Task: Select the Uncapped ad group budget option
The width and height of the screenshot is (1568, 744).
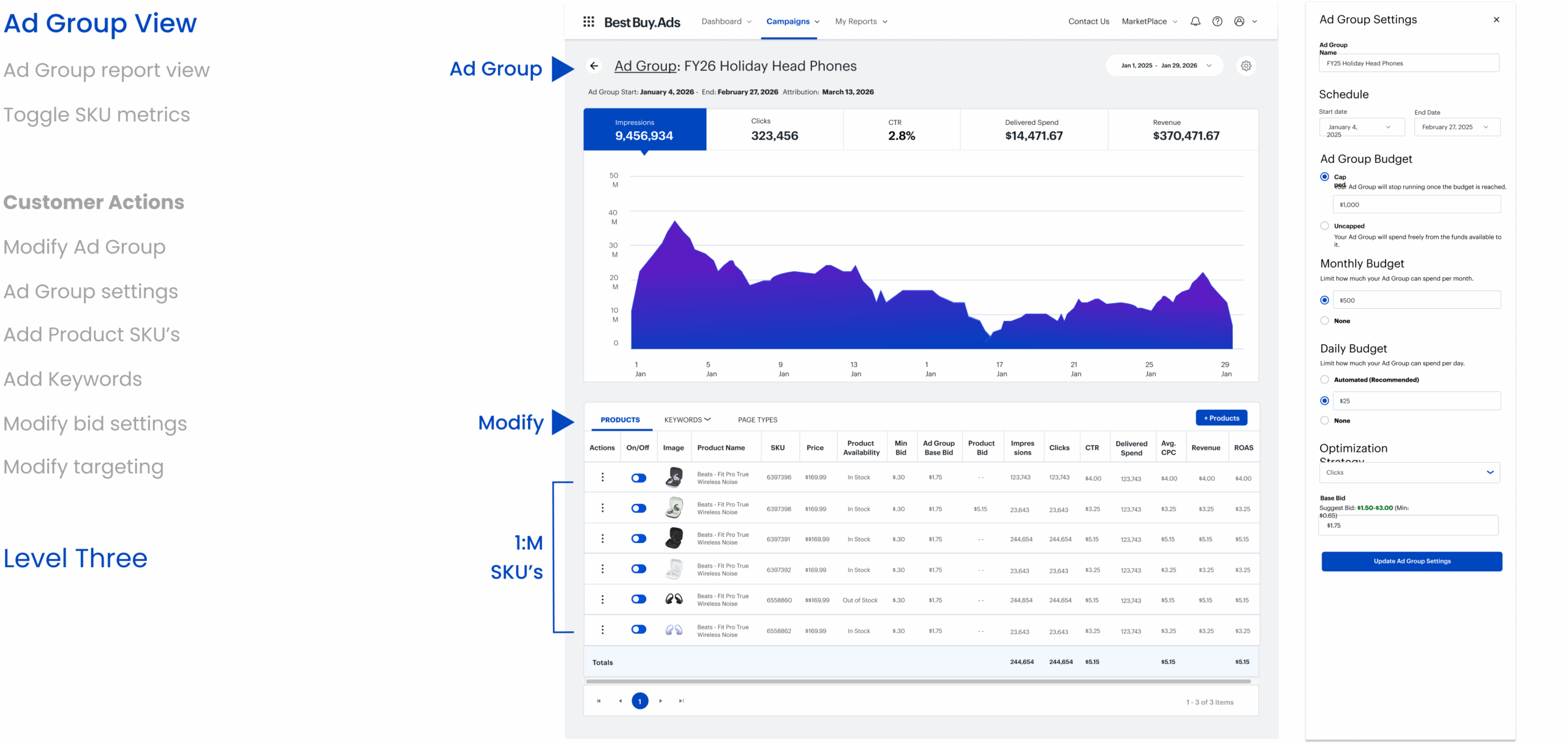Action: point(1324,226)
